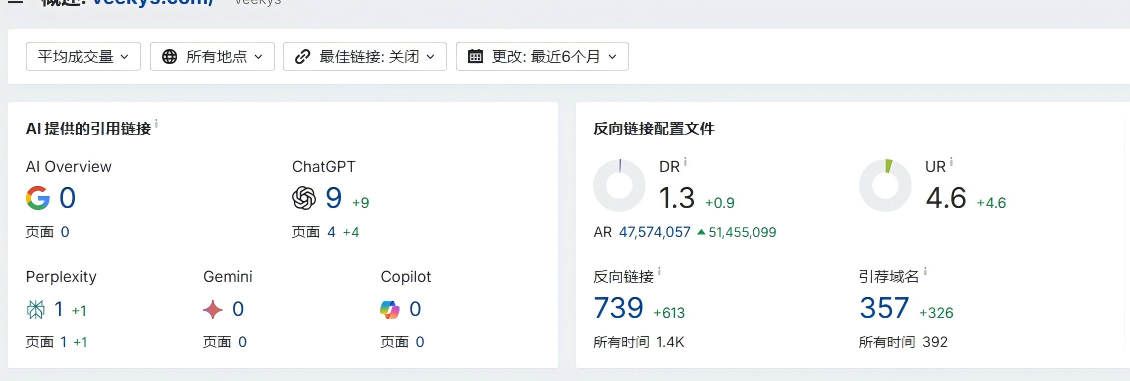Expand the 最佳链接: 关闭 dropdown
1130x381 pixels.
pyautogui.click(x=365, y=56)
